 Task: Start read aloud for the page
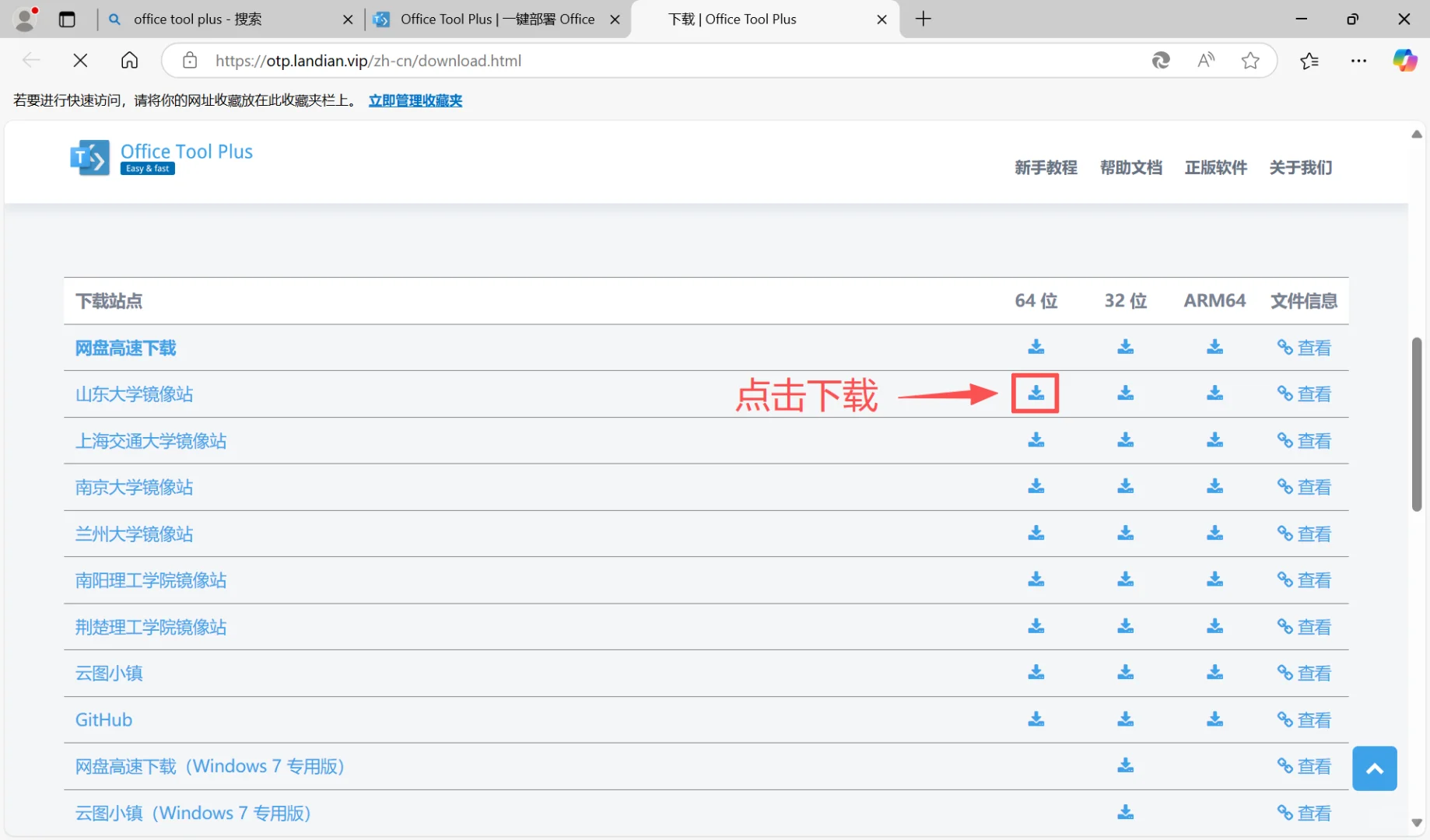click(x=1205, y=60)
